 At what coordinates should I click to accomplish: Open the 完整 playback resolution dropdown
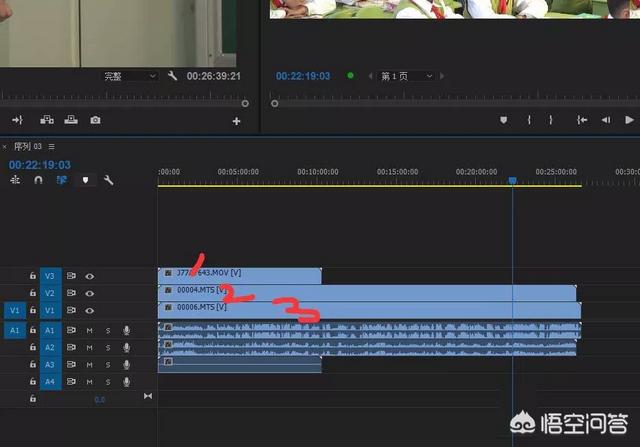[131, 76]
